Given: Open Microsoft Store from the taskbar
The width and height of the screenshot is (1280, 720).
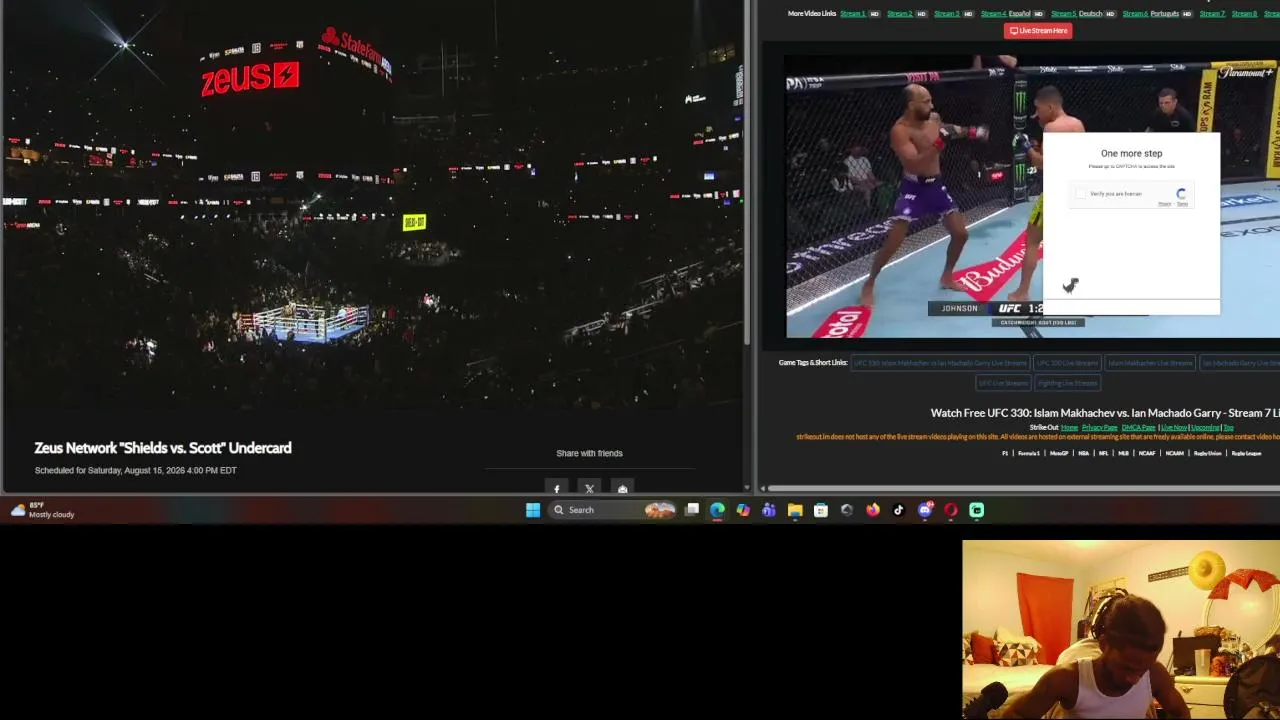Looking at the screenshot, I should 821,510.
